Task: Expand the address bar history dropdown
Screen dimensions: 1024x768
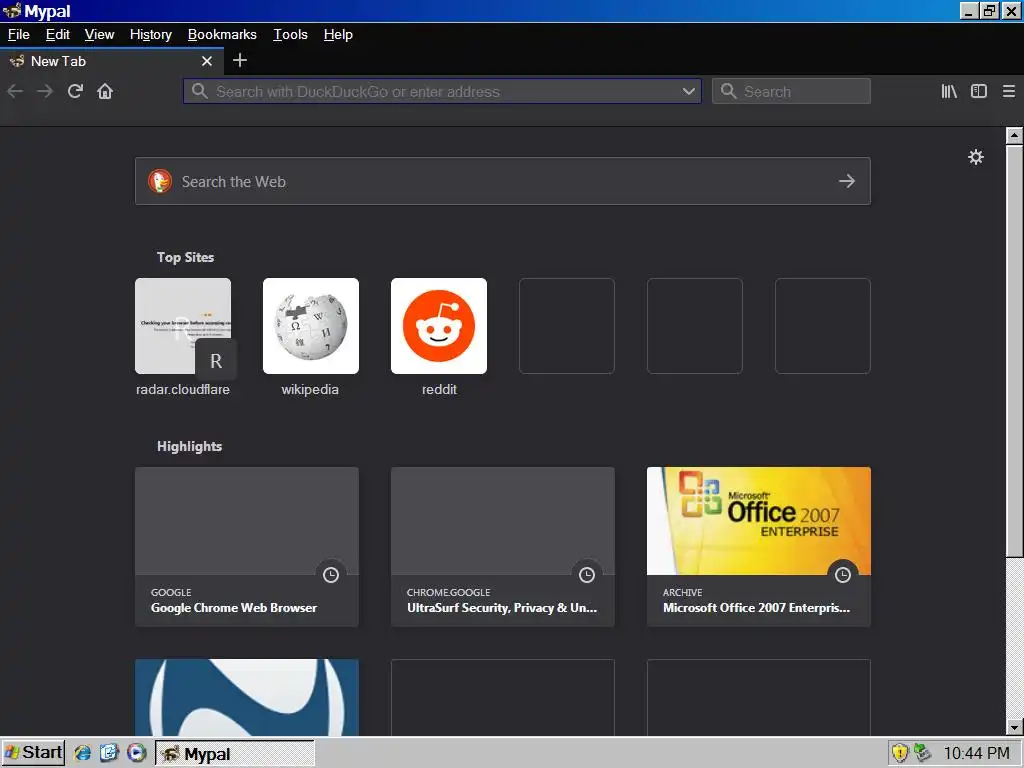Action: click(688, 91)
